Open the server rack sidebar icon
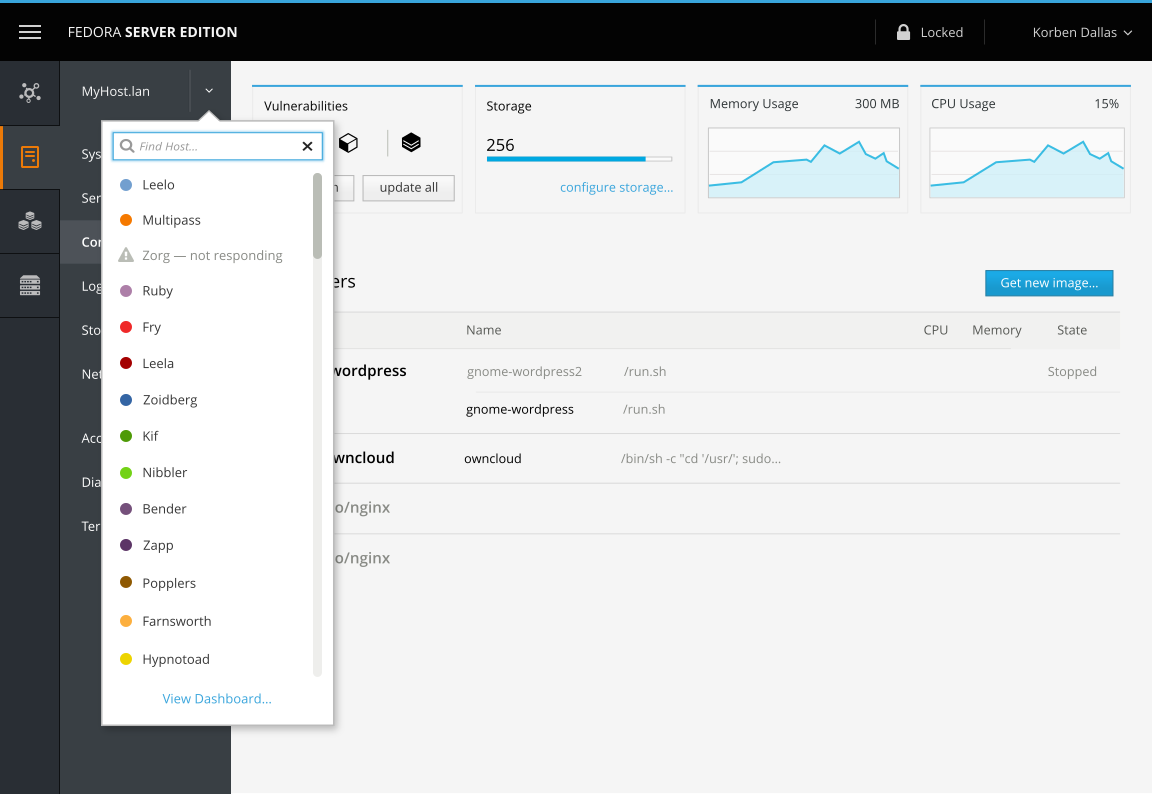Image resolution: width=1152 pixels, height=794 pixels. (x=30, y=285)
